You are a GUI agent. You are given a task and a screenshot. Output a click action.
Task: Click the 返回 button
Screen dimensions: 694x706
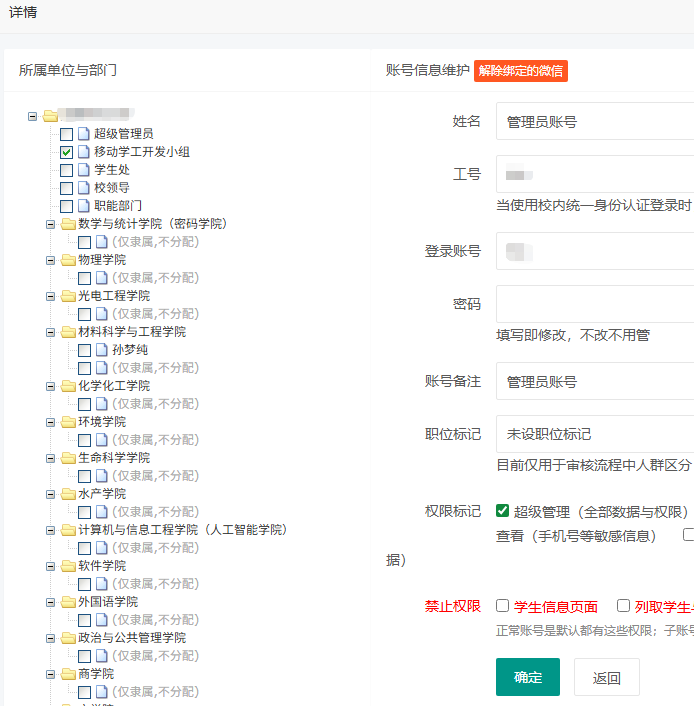point(606,677)
